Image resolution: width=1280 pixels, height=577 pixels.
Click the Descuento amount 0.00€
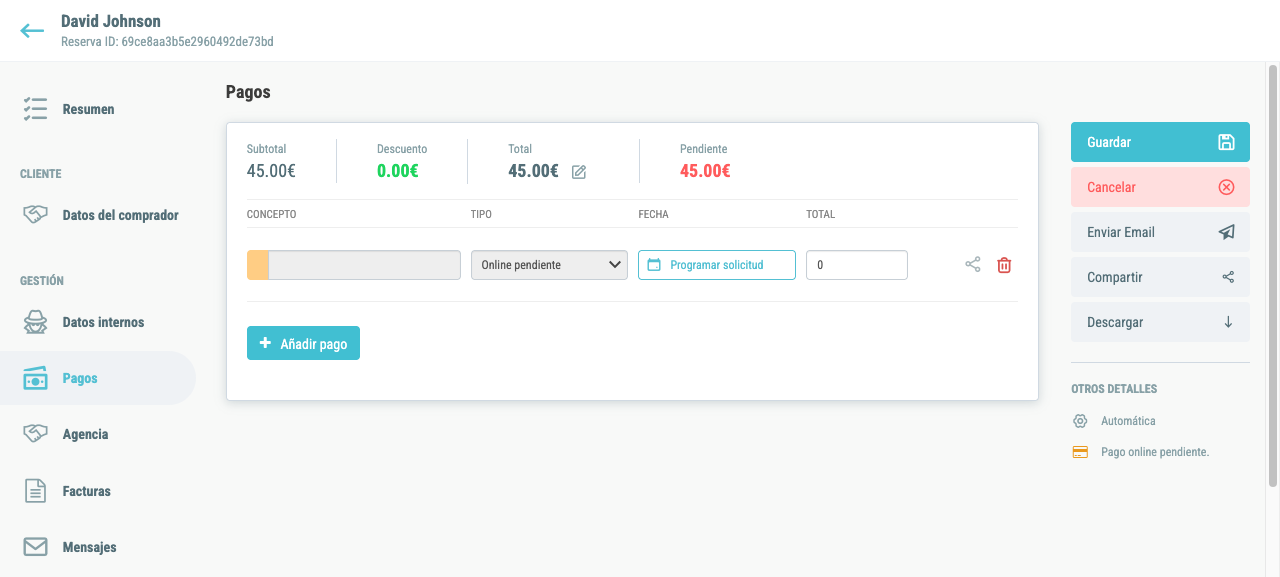click(398, 171)
